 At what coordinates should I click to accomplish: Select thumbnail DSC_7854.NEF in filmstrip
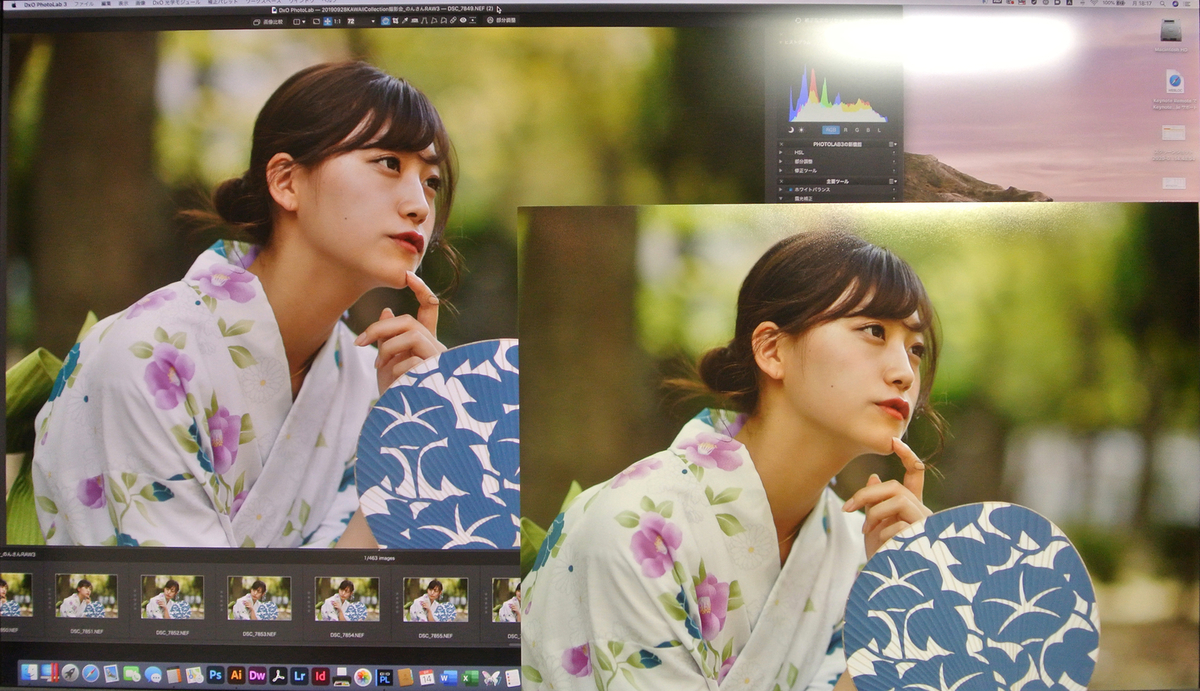[x=347, y=599]
